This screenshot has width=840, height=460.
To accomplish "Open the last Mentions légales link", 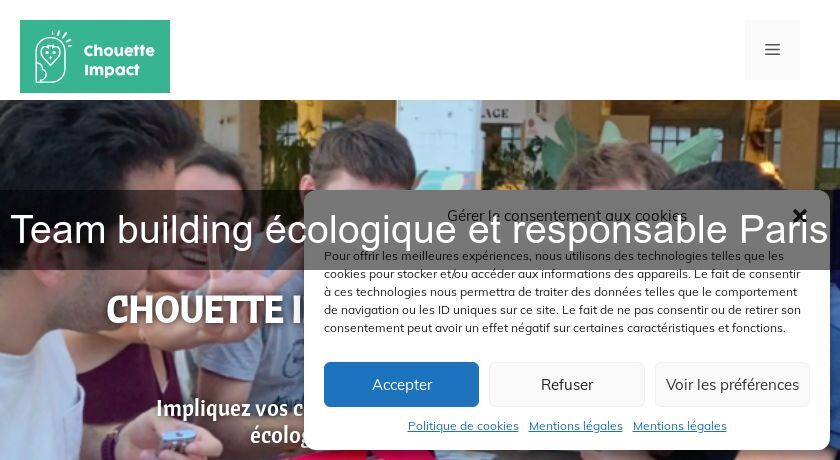I will coord(679,426).
